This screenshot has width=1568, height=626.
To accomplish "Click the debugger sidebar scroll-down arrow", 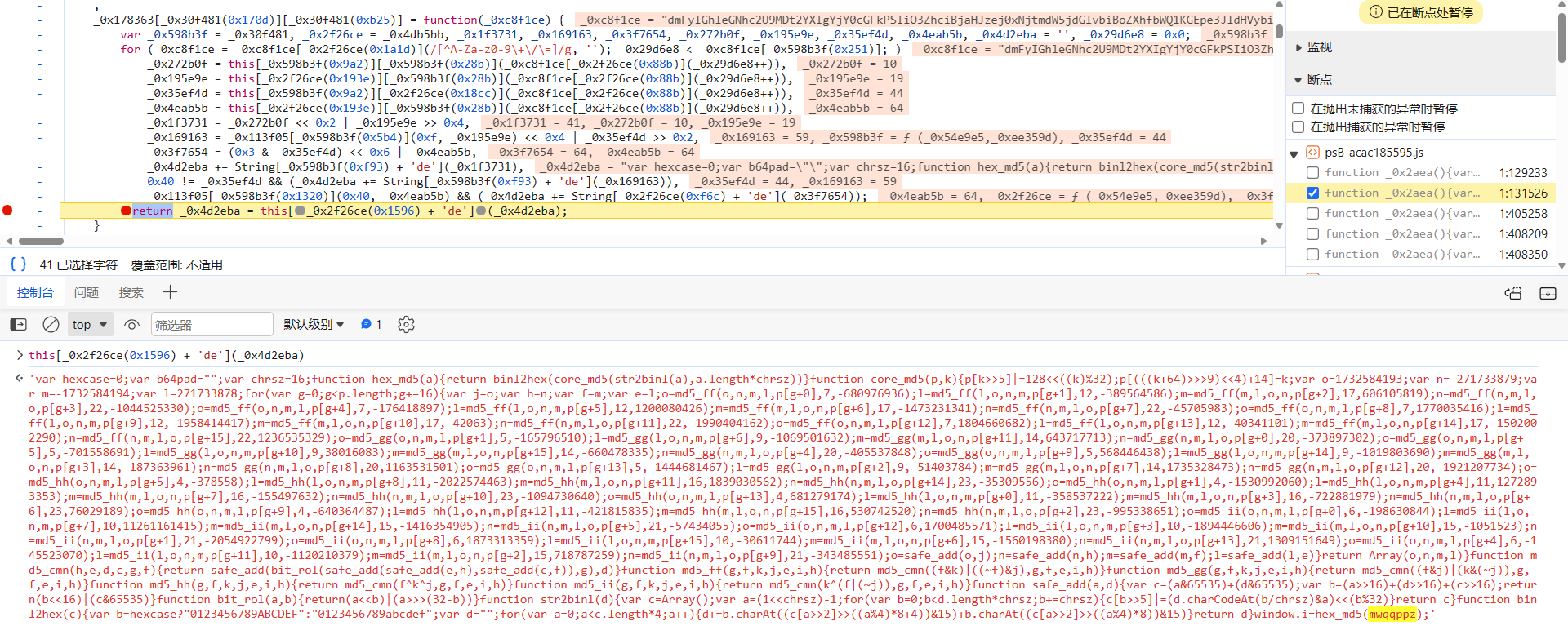I will coord(1561,265).
